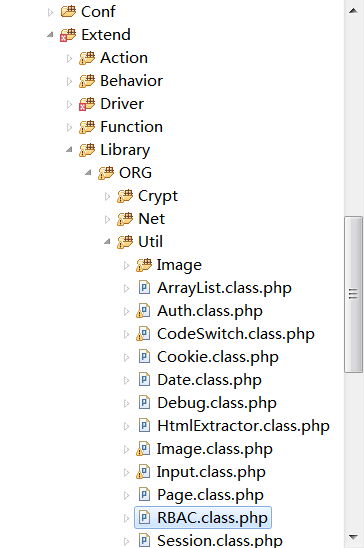Collapse the Extend folder node
This screenshot has width=364, height=548.
[50, 35]
